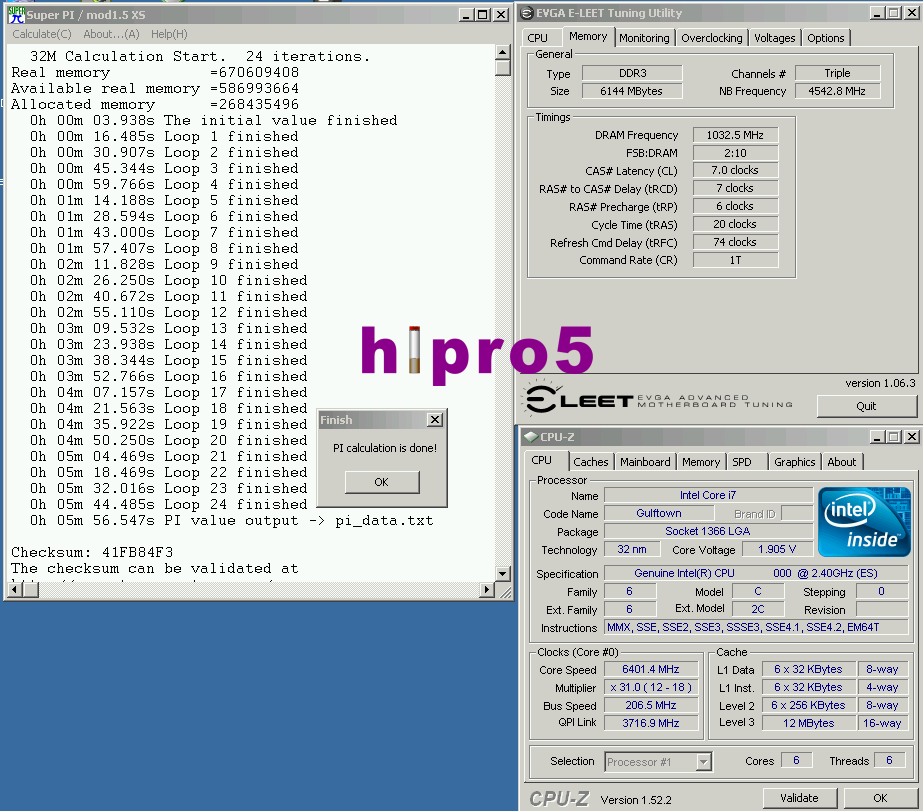Click the Bus Speed value 206.5 MHz
The height and width of the screenshot is (811, 923).
(x=650, y=705)
